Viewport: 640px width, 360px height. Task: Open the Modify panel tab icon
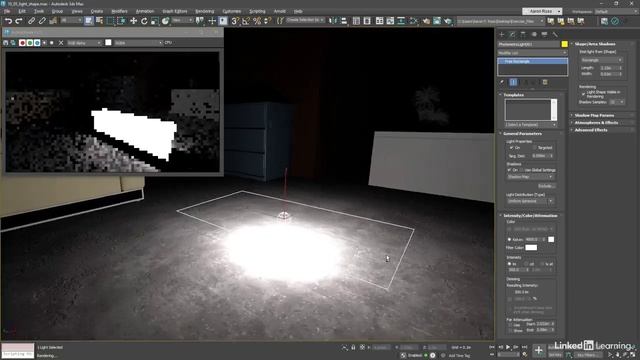512,35
